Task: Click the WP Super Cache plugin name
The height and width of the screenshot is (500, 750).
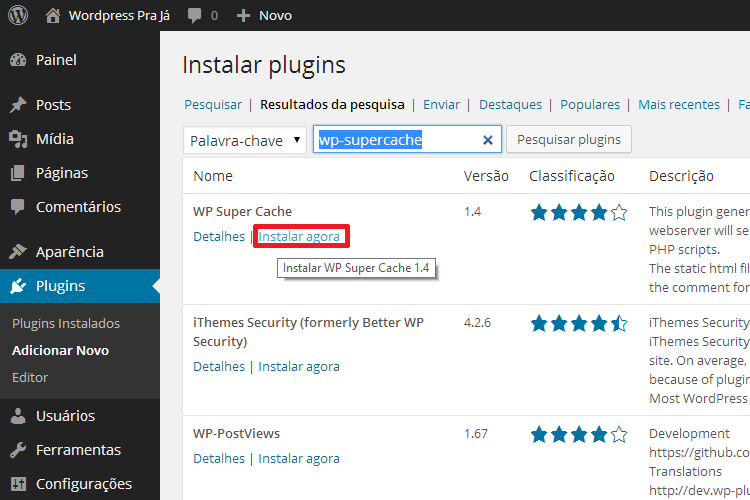Action: click(243, 211)
